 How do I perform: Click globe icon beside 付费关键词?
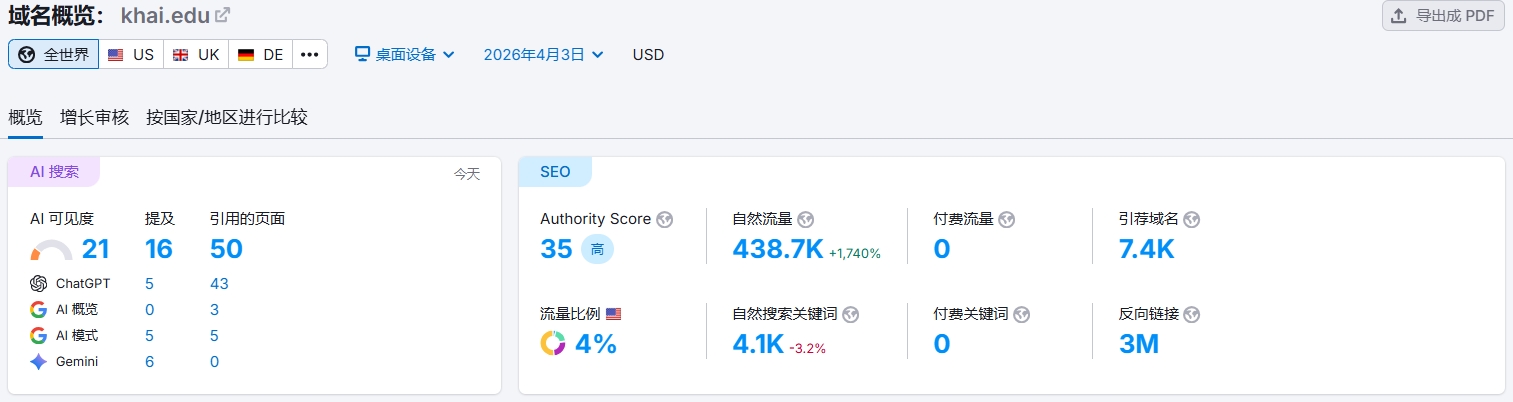[x=1021, y=314]
